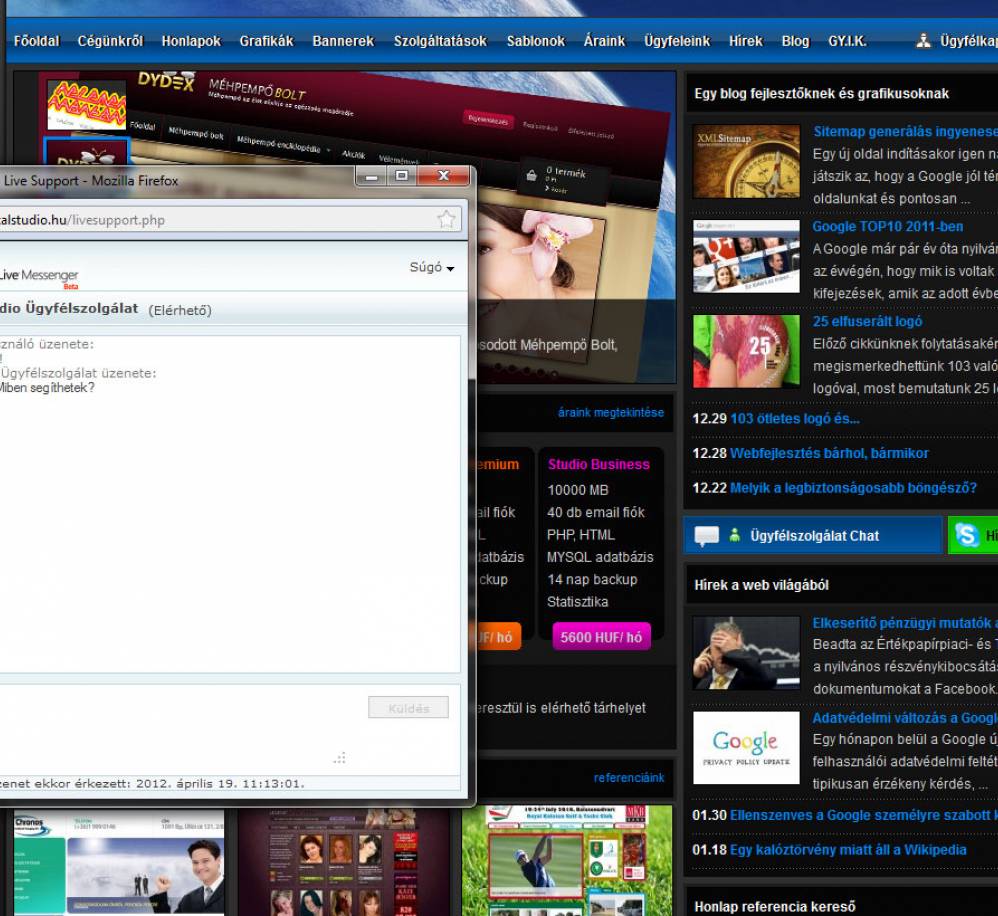The image size is (998, 916).
Task: Open the Chronos reference site thumbnail
Action: pos(119,863)
